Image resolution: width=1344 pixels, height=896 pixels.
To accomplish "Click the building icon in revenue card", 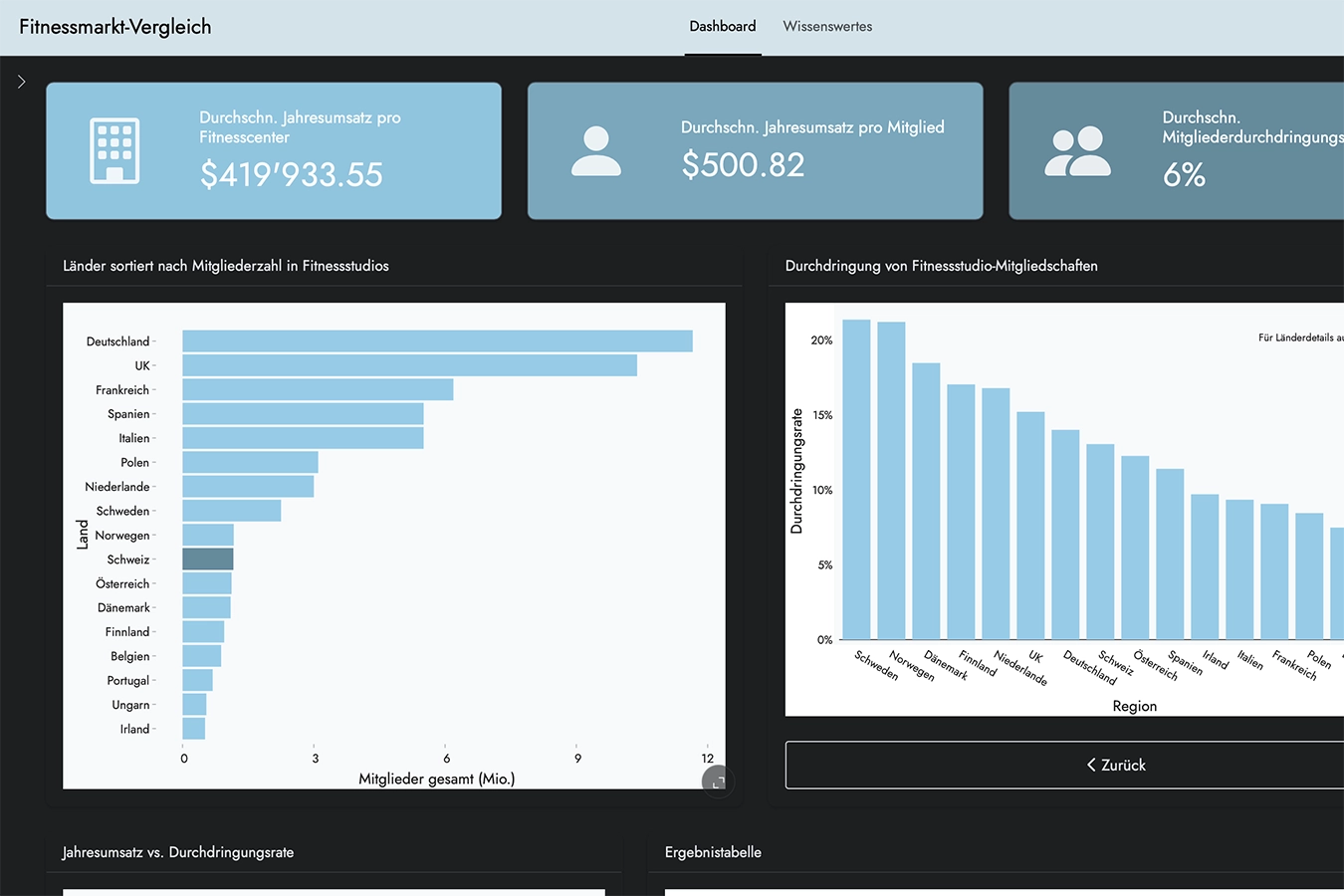I will click(114, 150).
